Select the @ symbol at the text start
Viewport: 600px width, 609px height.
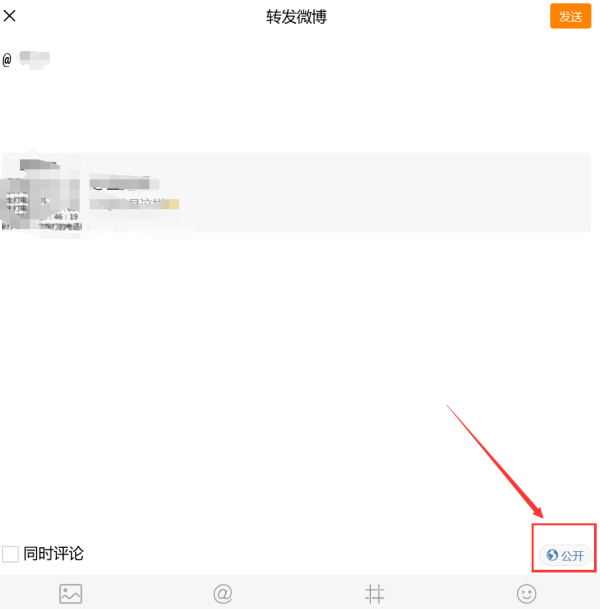tap(7, 60)
